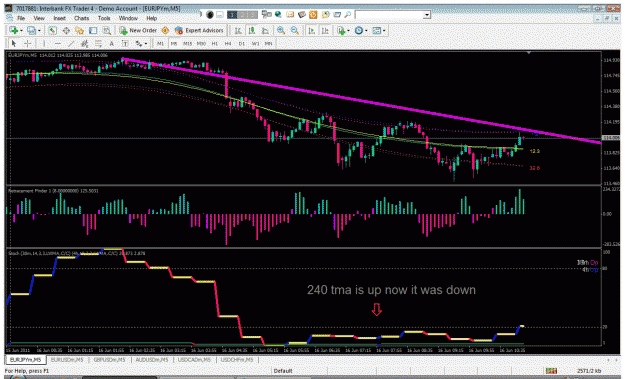
Task: Open the AUDUSDm,M5 chart tab
Action: click(151, 360)
